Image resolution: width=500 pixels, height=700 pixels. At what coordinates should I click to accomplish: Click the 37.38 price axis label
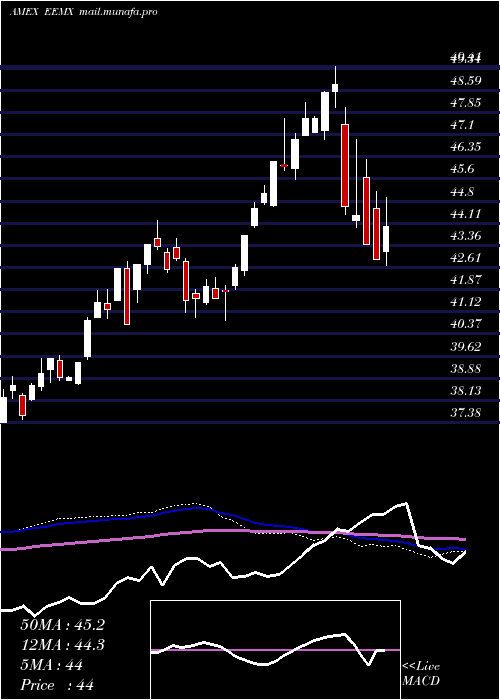pyautogui.click(x=466, y=412)
